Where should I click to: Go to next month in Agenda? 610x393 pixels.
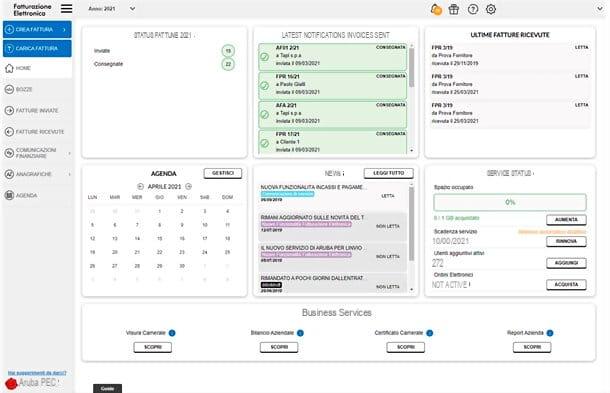pyautogui.click(x=189, y=187)
